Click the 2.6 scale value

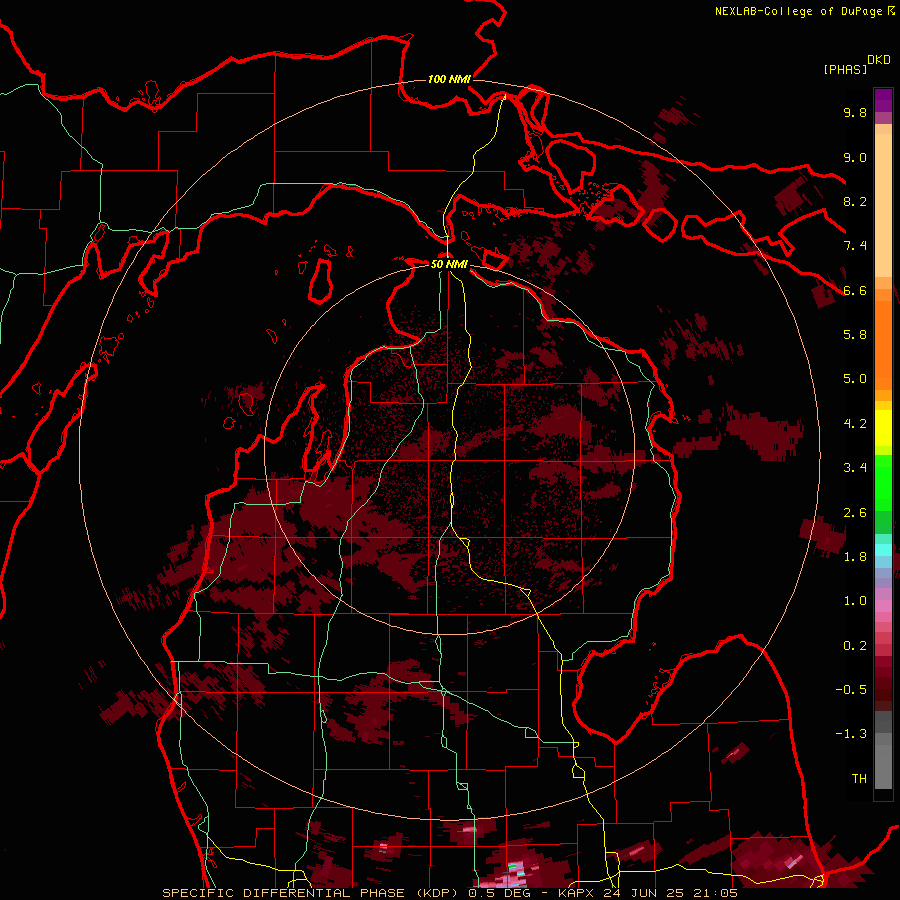pos(855,513)
